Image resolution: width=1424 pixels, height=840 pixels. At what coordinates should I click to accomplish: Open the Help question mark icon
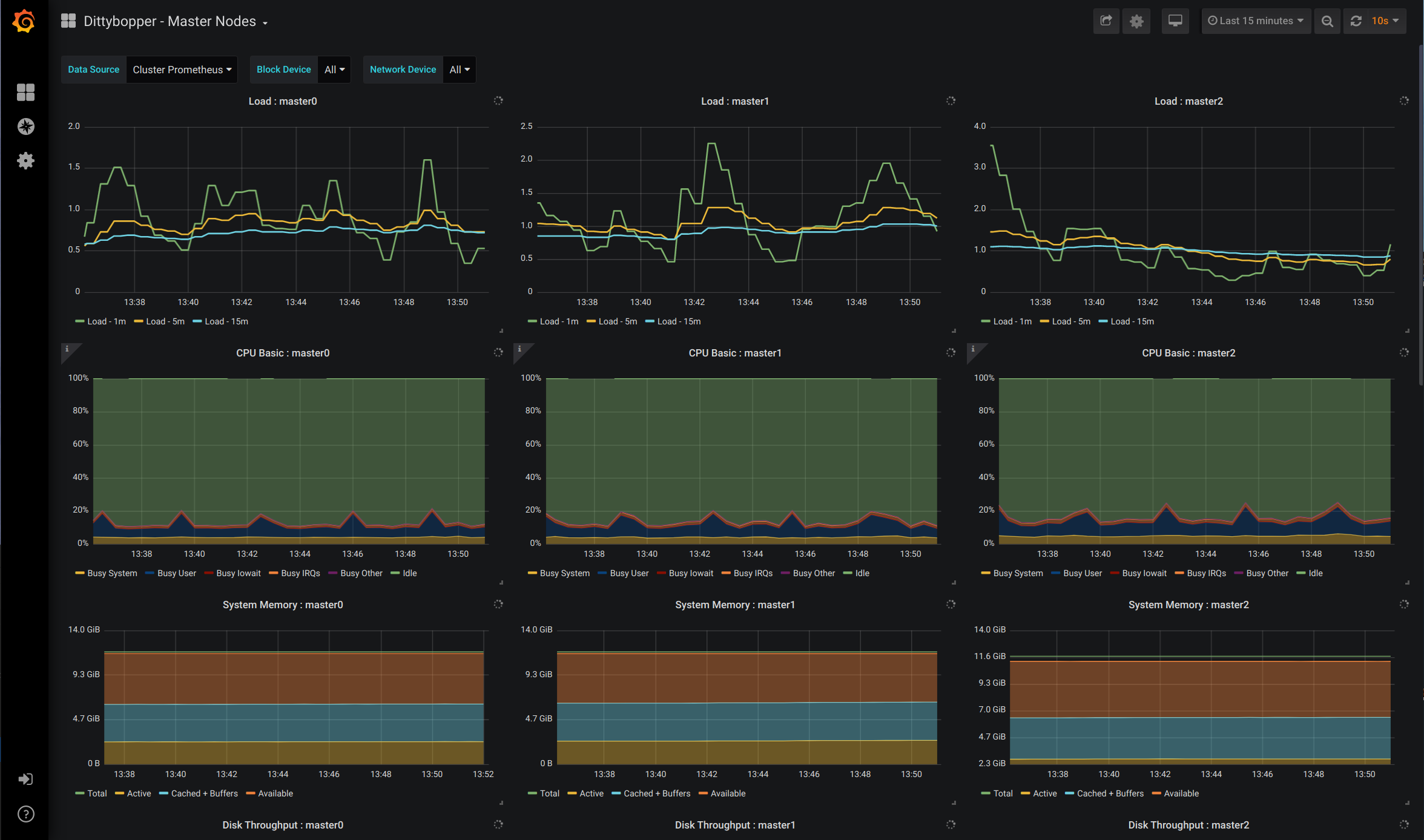[25, 814]
